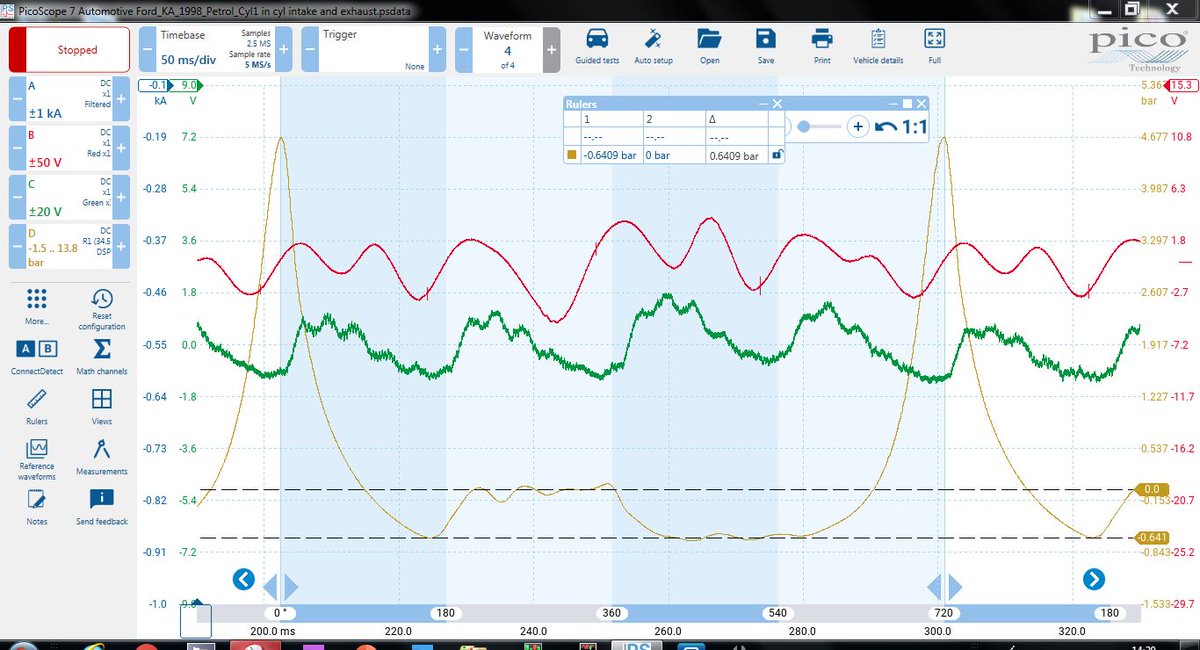
Task: Open the Waveform 4 of 4 navigator
Action: pos(508,49)
